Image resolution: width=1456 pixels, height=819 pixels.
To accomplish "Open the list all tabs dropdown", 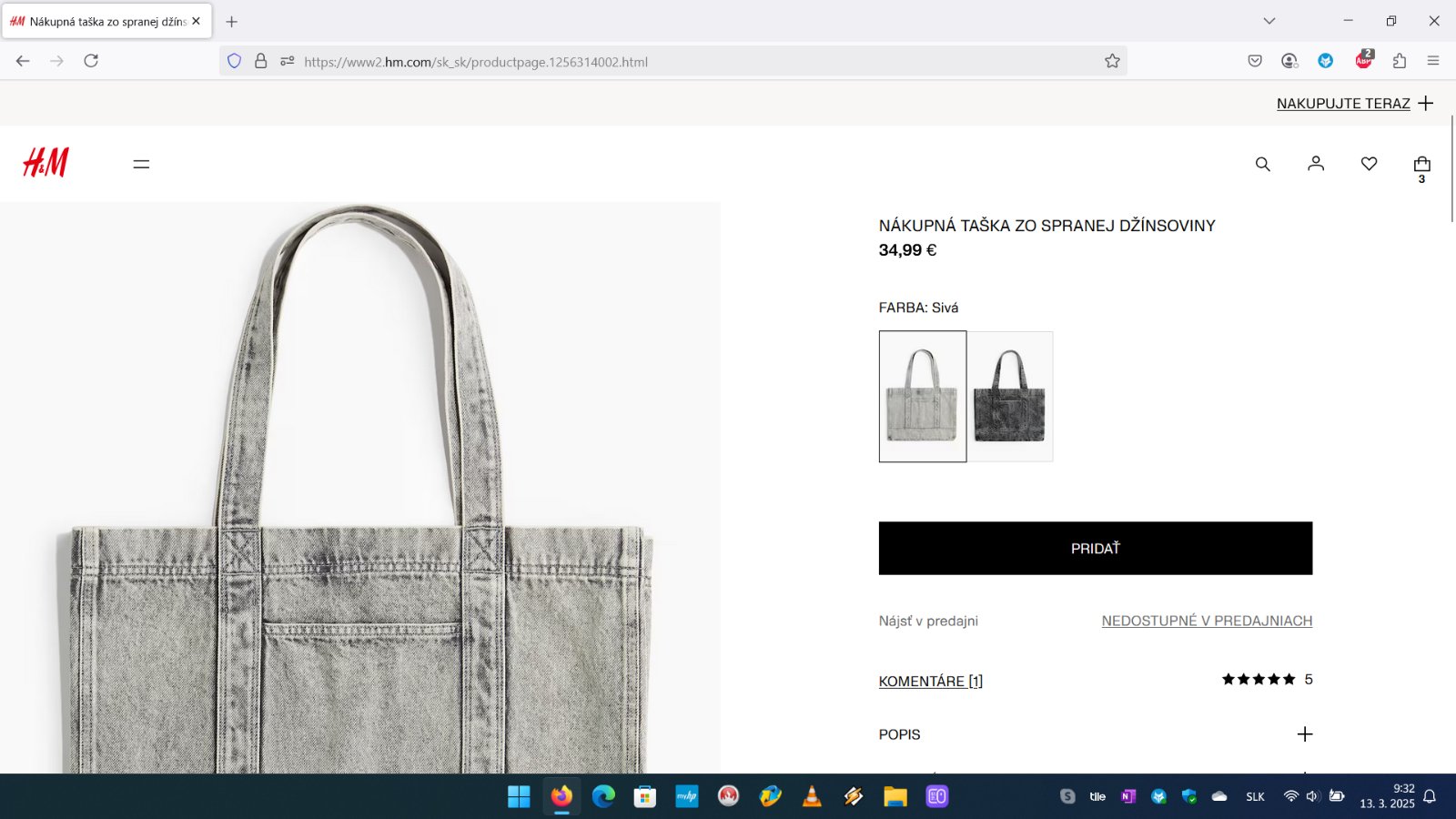I will pos(1269,21).
